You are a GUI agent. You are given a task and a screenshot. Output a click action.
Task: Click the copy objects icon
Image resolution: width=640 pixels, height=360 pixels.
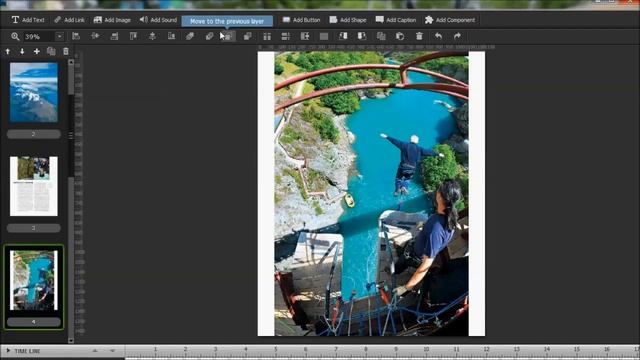[381, 36]
